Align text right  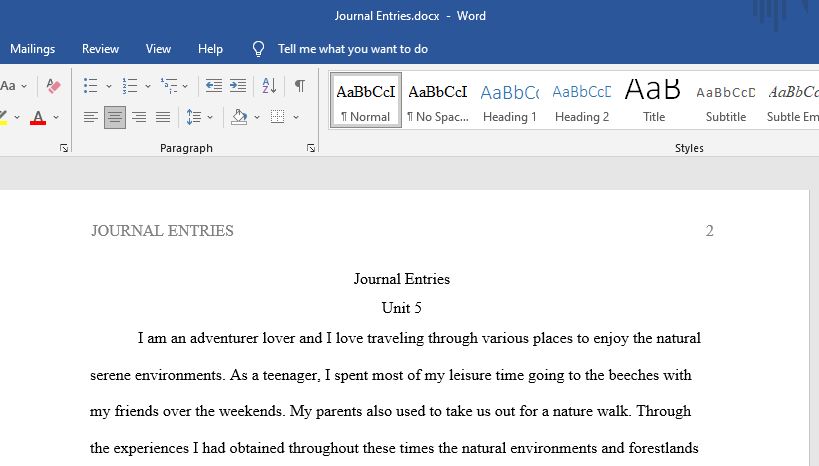[x=139, y=117]
